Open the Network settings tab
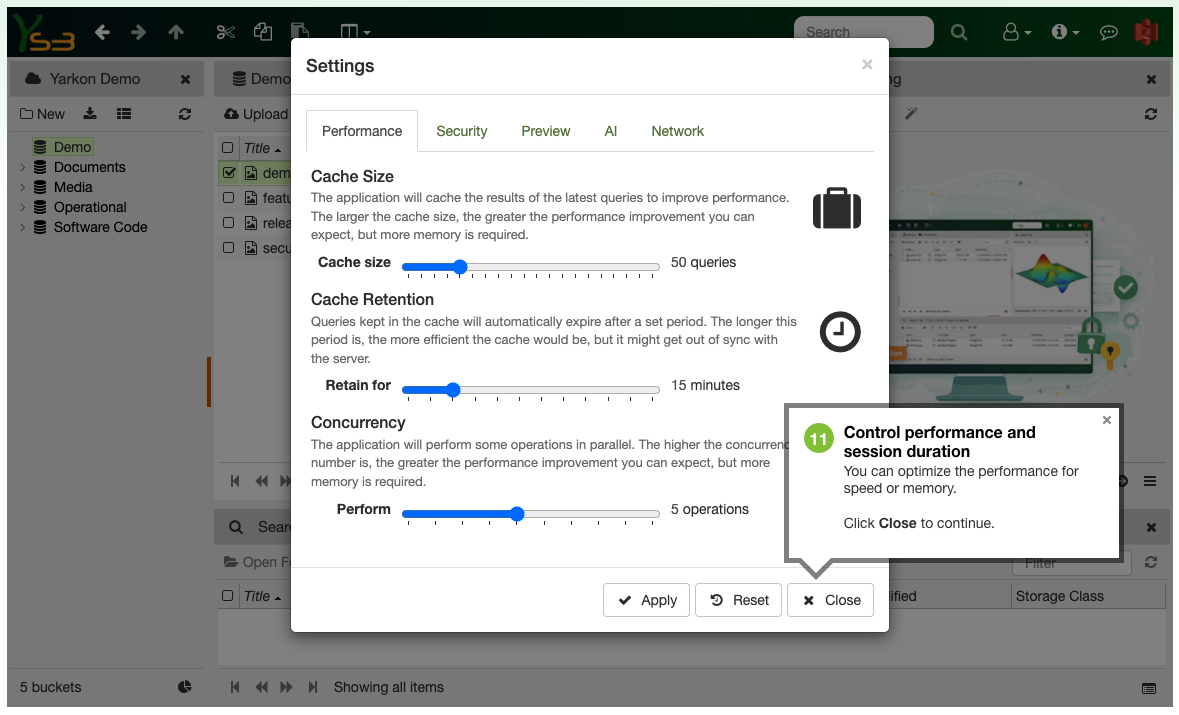1179x715 pixels. pos(677,131)
